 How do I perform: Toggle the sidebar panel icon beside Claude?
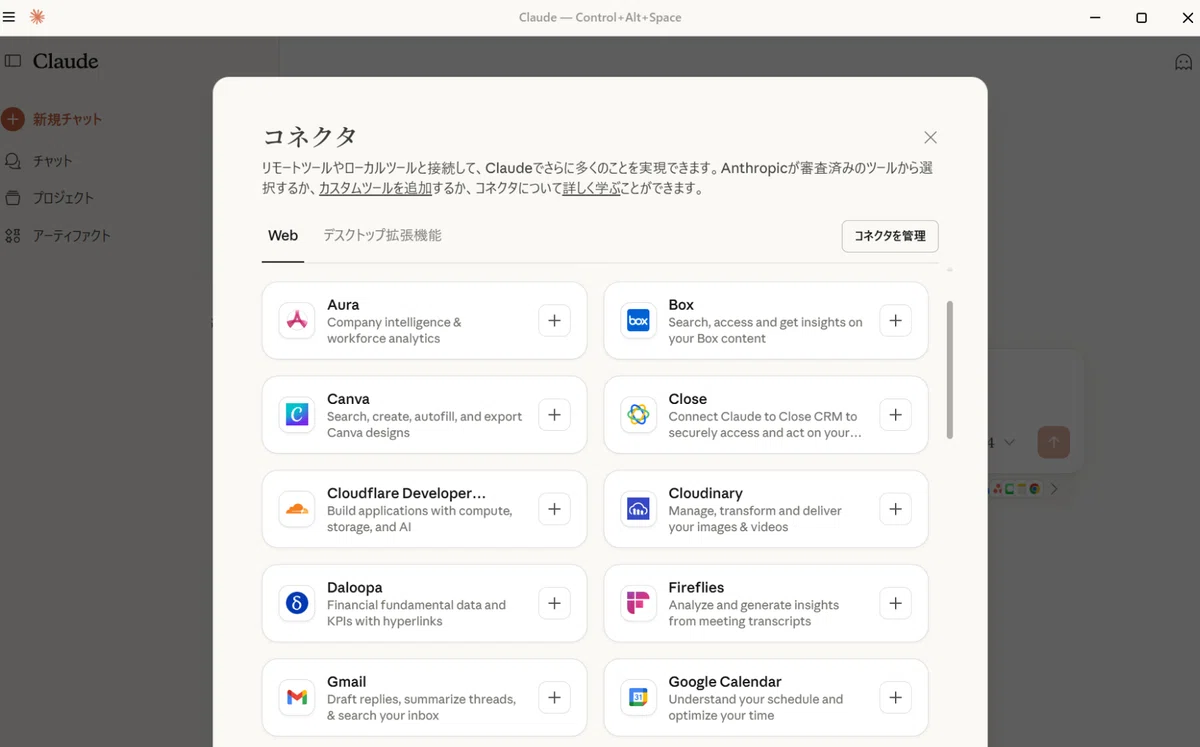tap(13, 61)
